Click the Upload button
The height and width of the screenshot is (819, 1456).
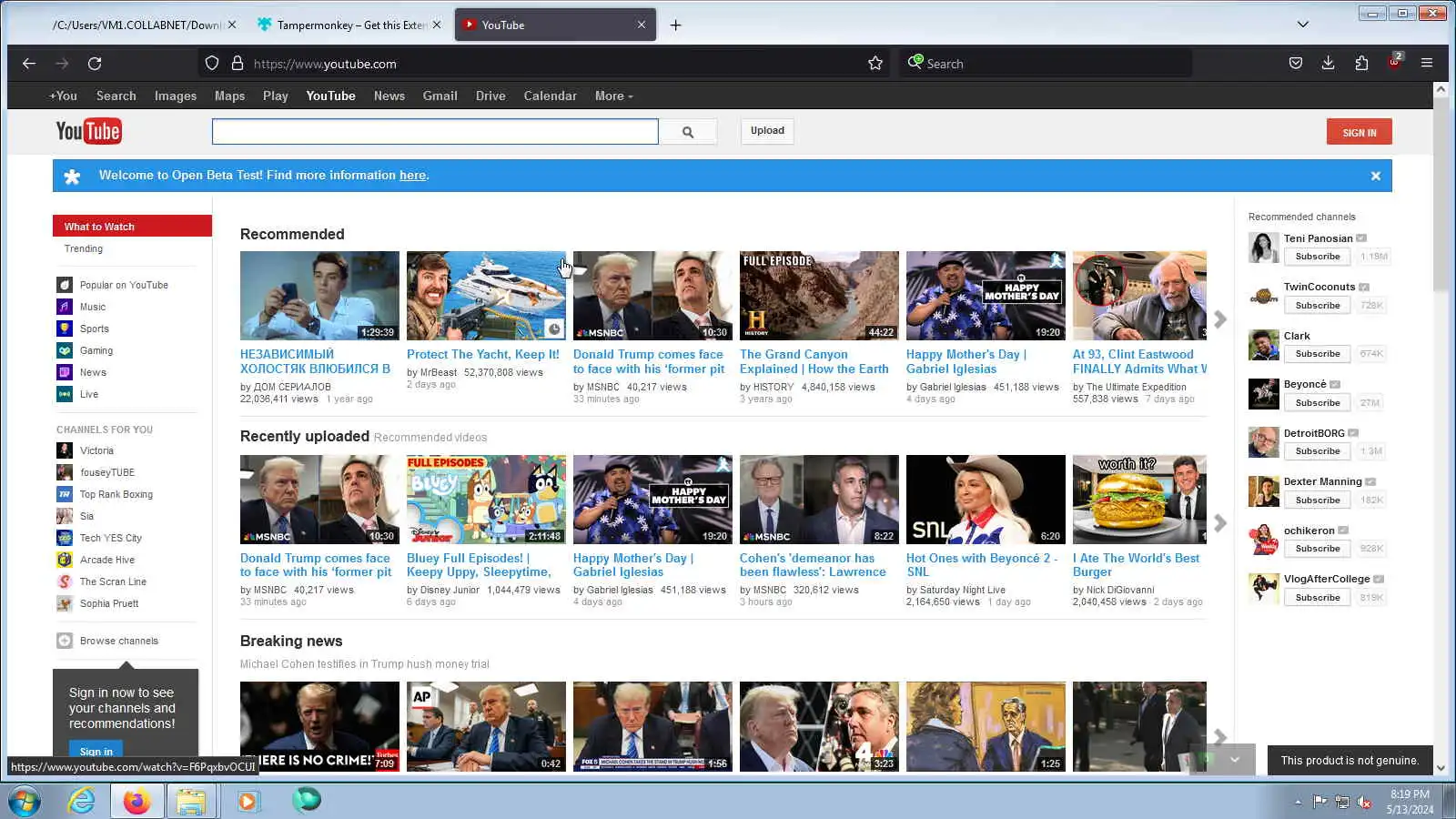[x=767, y=131]
